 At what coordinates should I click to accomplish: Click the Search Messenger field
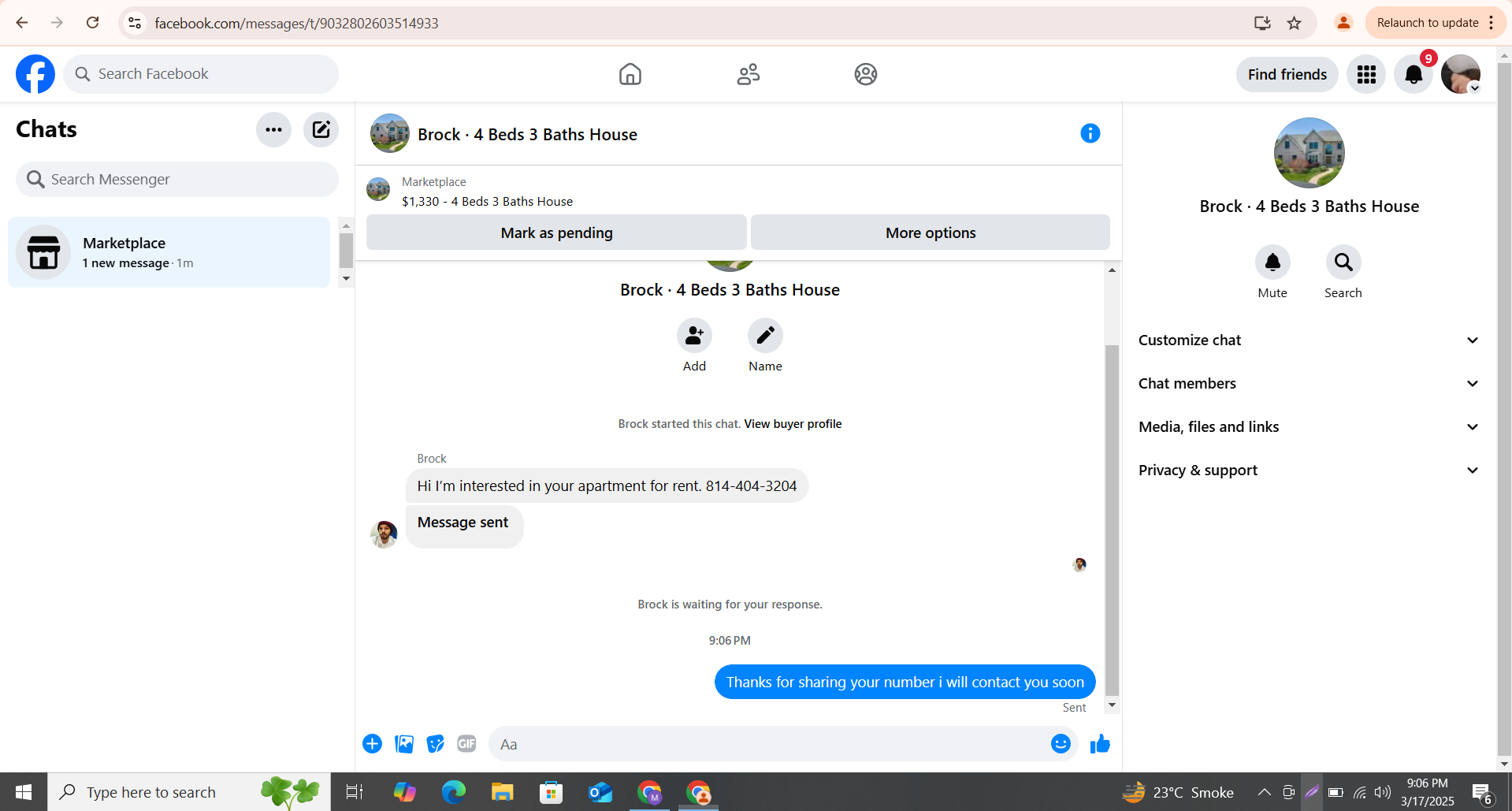(x=177, y=180)
